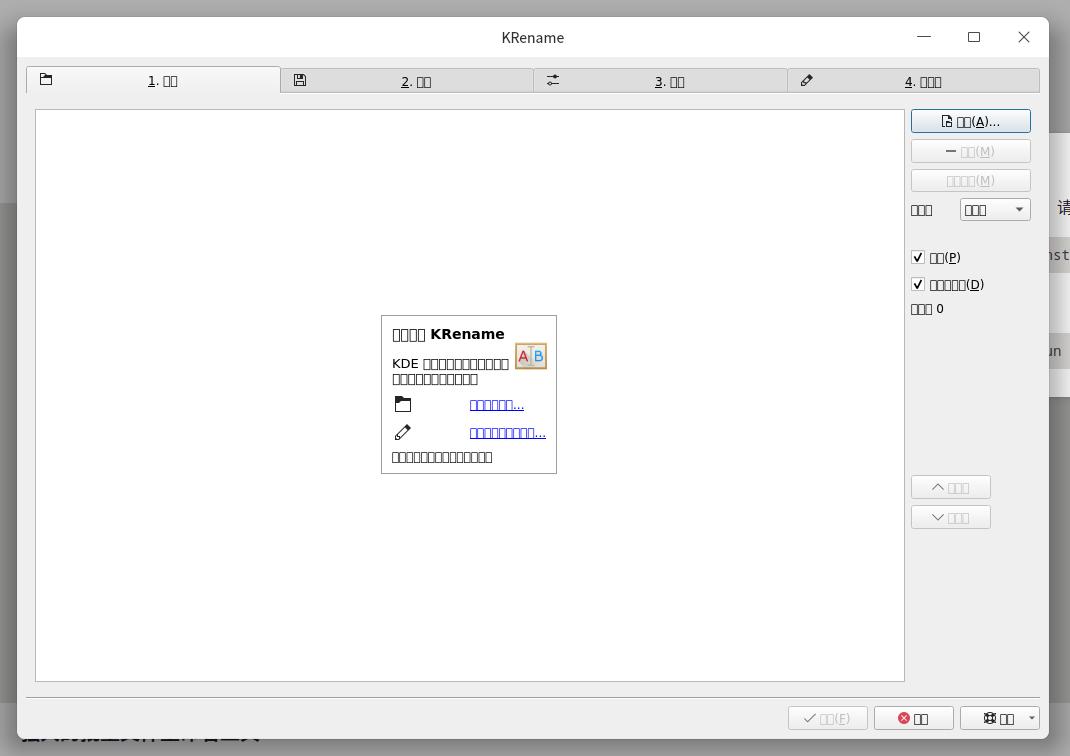Switch to tab 2 with floppy disk icon
Screen dimensions: 1070x756
click(x=407, y=81)
